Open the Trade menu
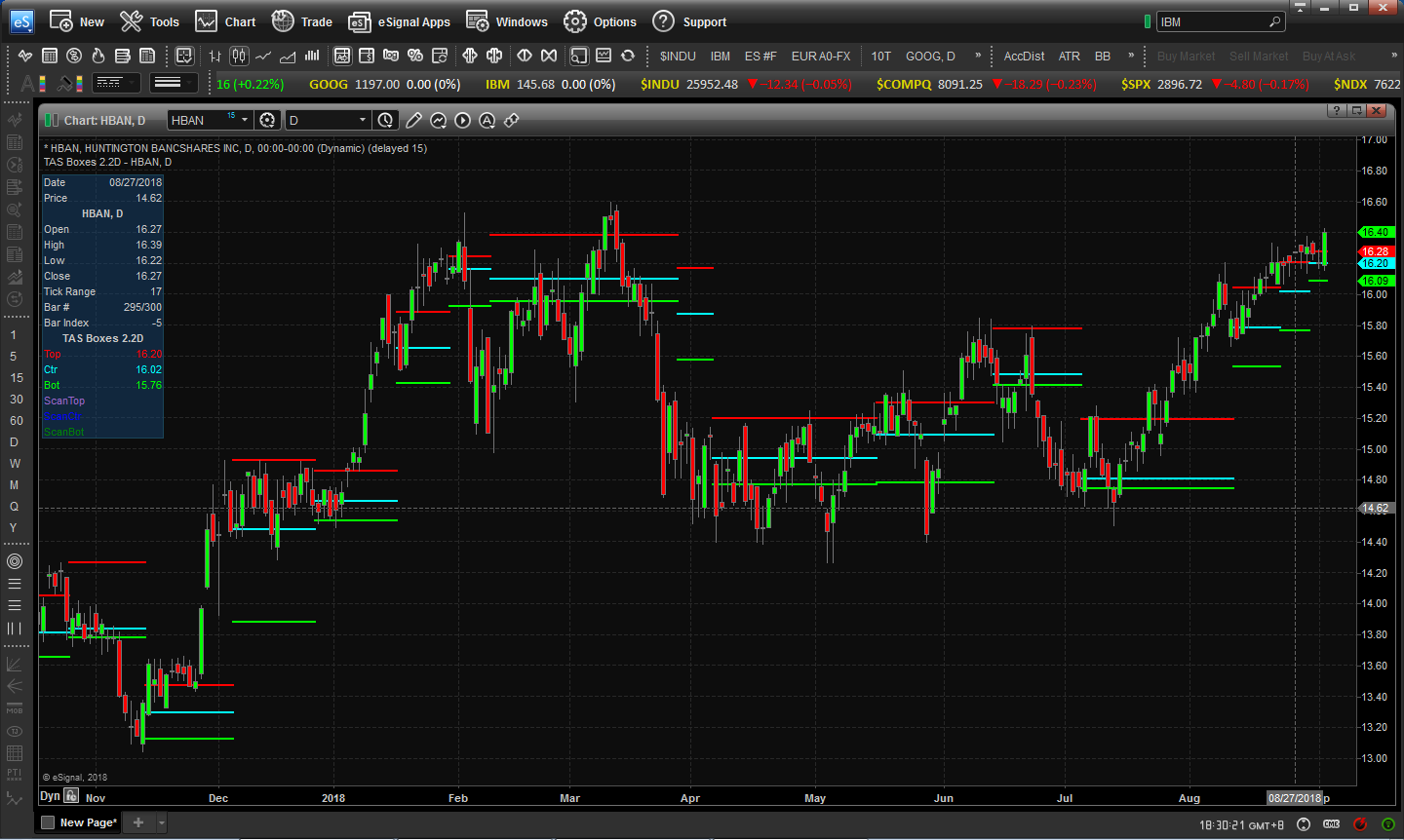Image resolution: width=1404 pixels, height=840 pixels. coord(302,21)
